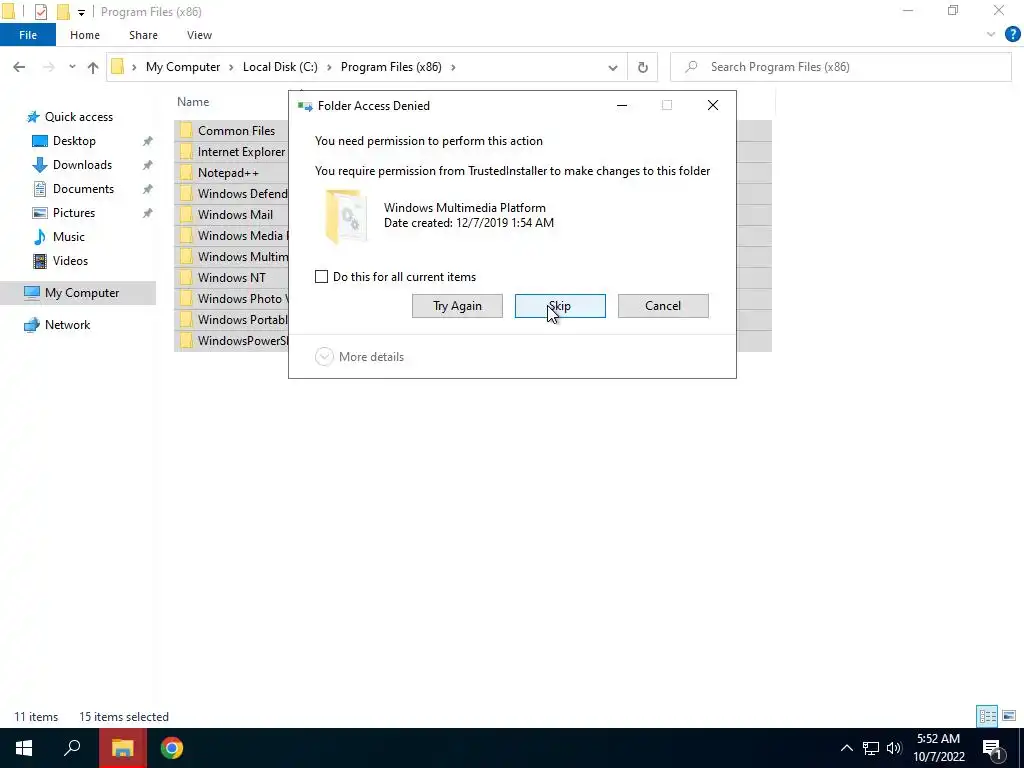Select the Windows NT folder
Image resolution: width=1024 pixels, height=768 pixels.
click(x=232, y=278)
